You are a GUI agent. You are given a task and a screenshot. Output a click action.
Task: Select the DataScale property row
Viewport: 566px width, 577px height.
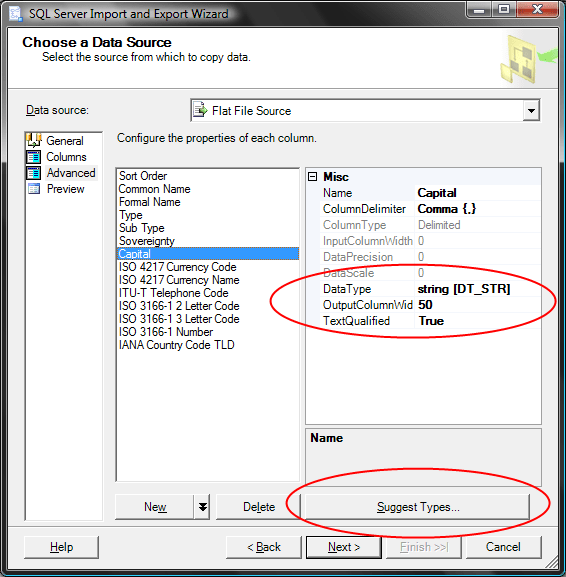click(x=430, y=273)
